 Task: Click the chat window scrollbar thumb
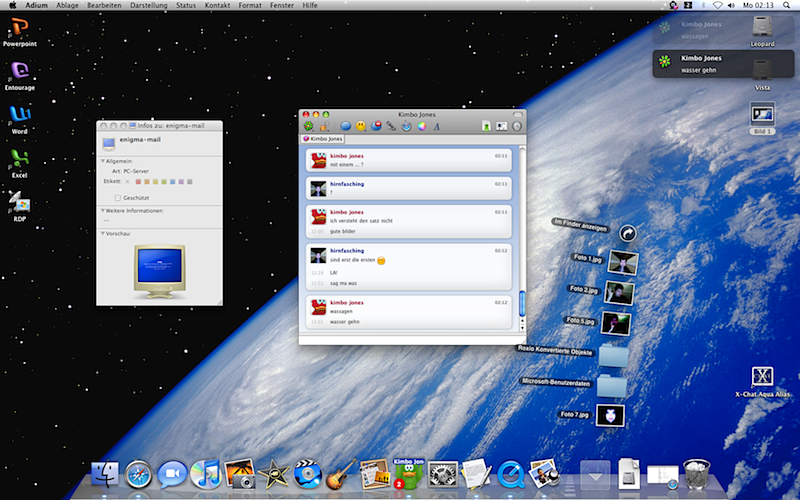click(522, 304)
